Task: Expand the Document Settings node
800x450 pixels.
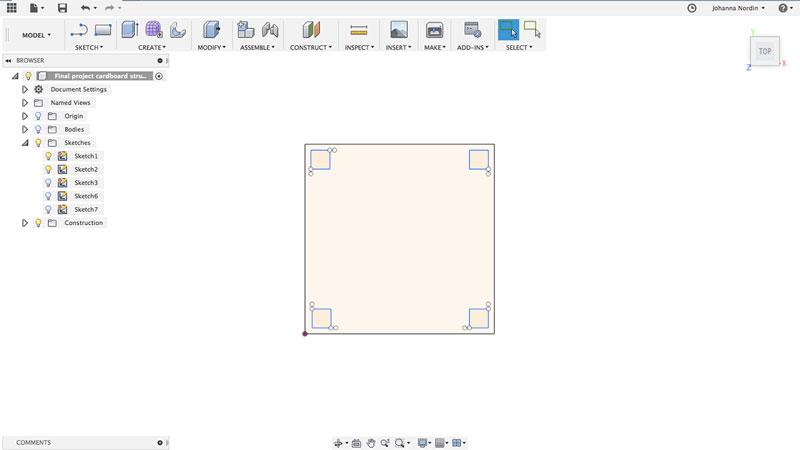Action: pyautogui.click(x=24, y=89)
